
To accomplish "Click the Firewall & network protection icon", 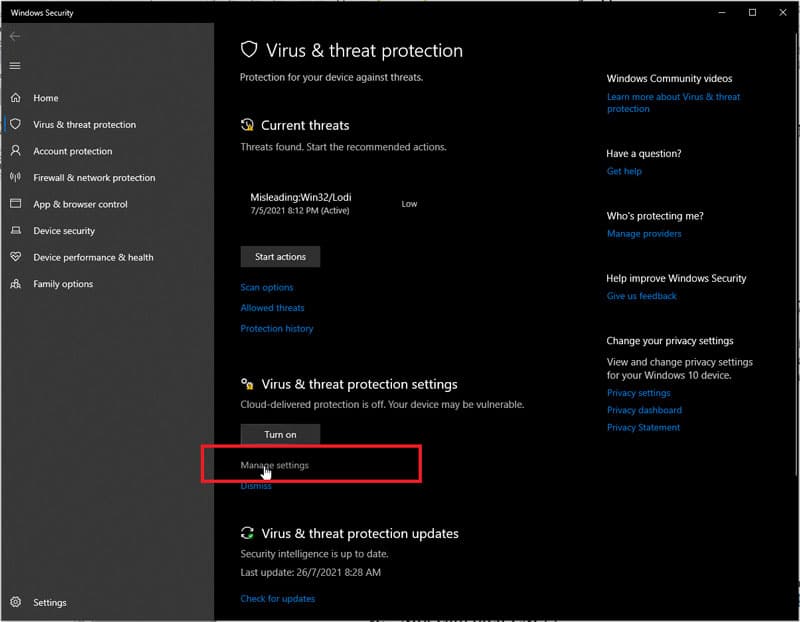I will tap(15, 178).
